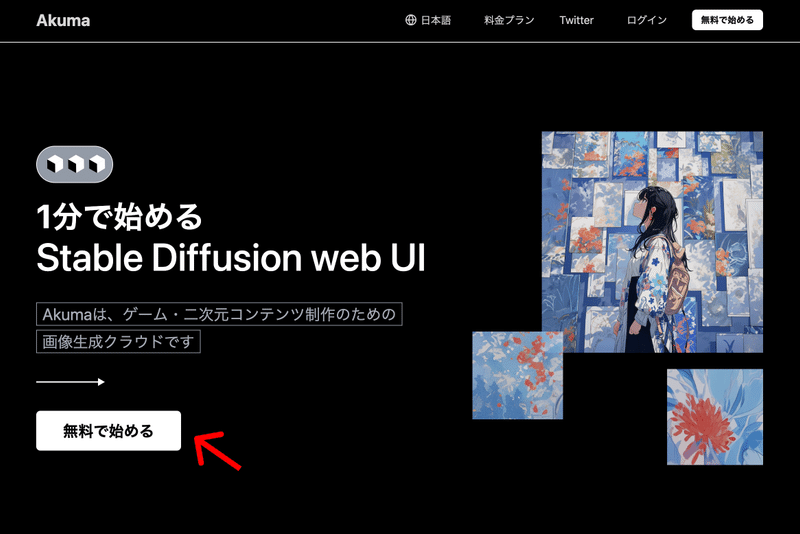Image resolution: width=800 pixels, height=534 pixels.
Task: Click the three-cube badge icon
Action: (x=74, y=164)
